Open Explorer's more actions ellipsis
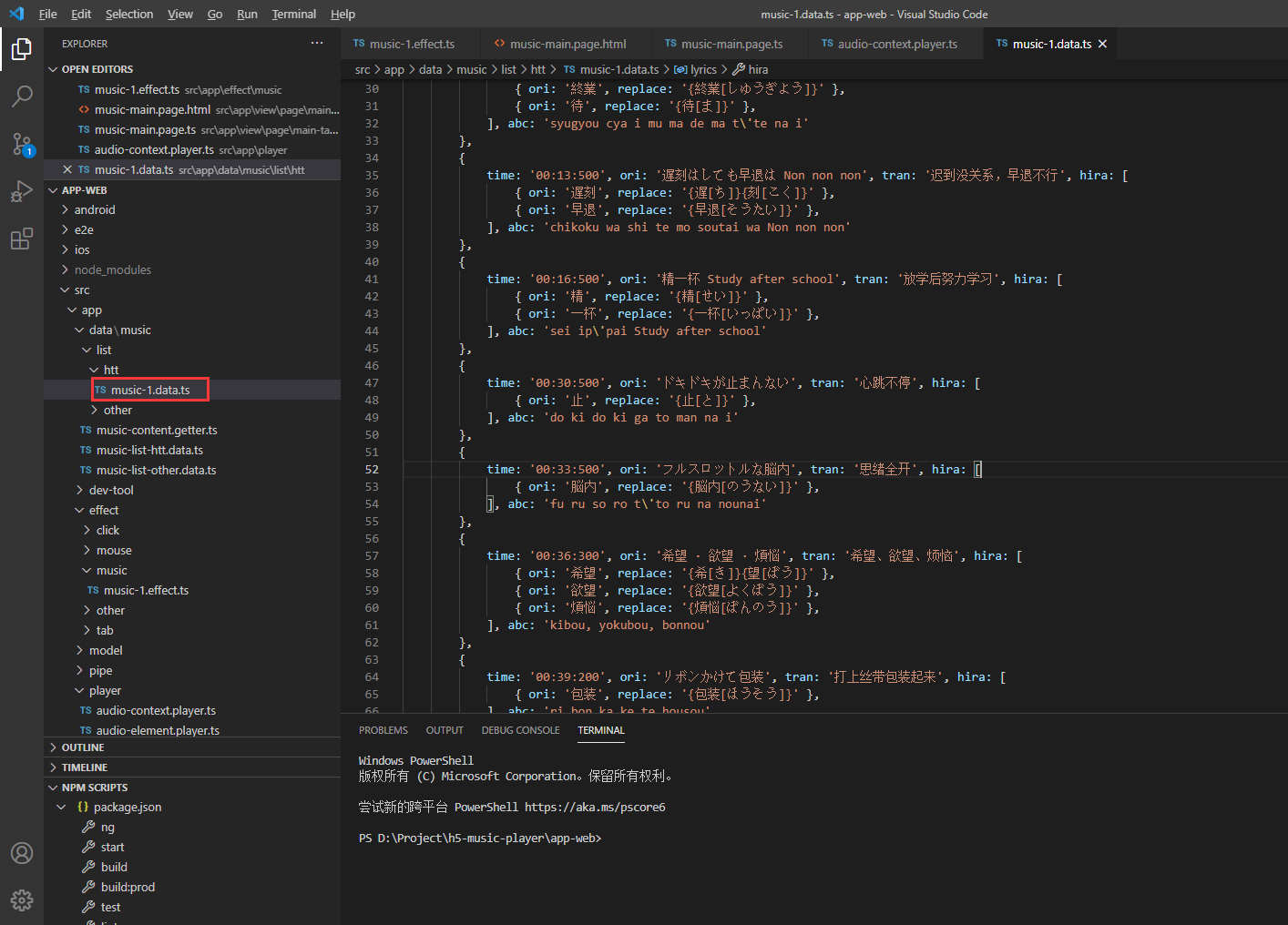Image resolution: width=1288 pixels, height=925 pixels. click(x=317, y=43)
